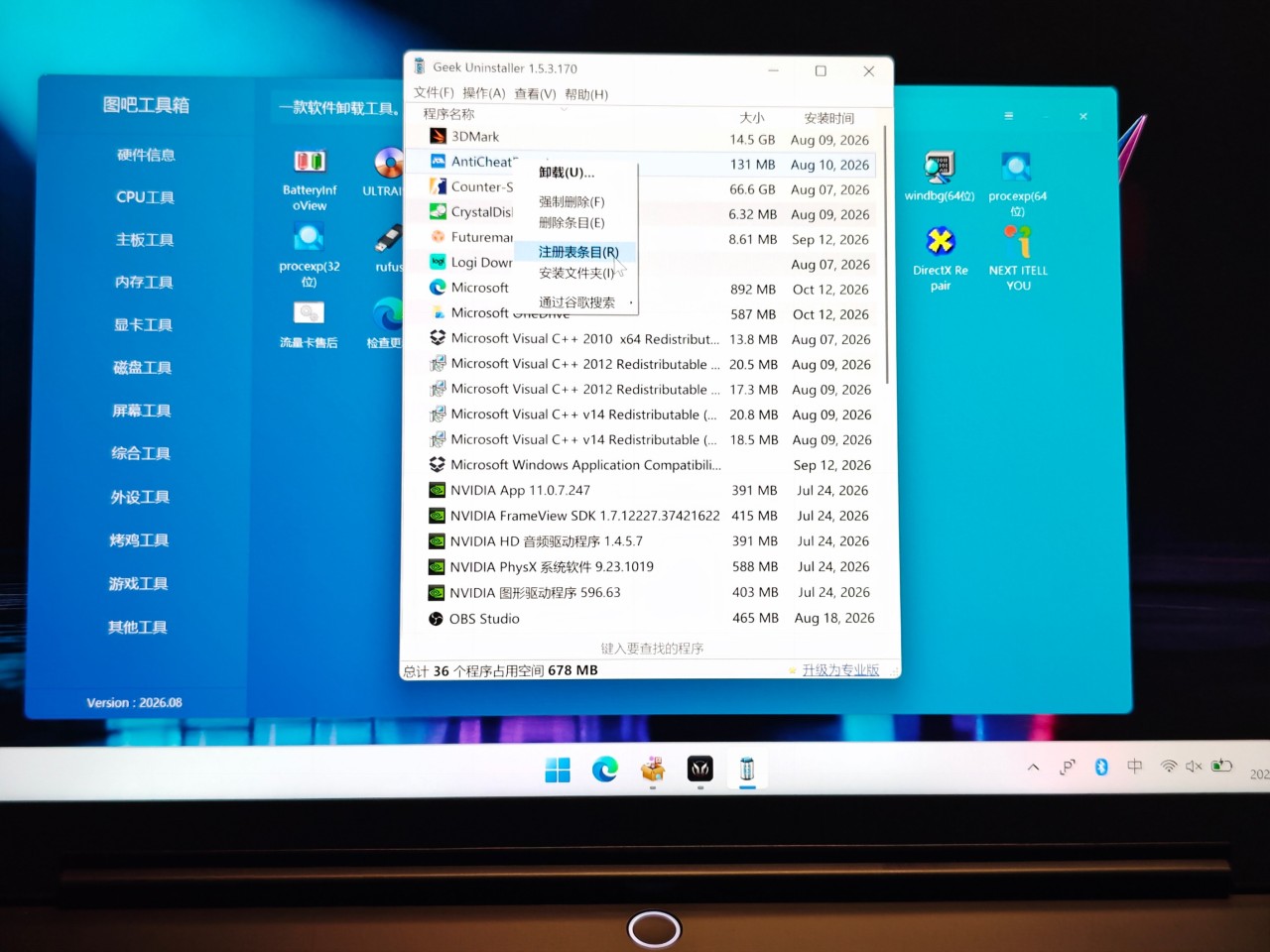This screenshot has width=1270, height=952.
Task: Select 硬件信息 in the toolbox sidebar
Action: [x=146, y=155]
